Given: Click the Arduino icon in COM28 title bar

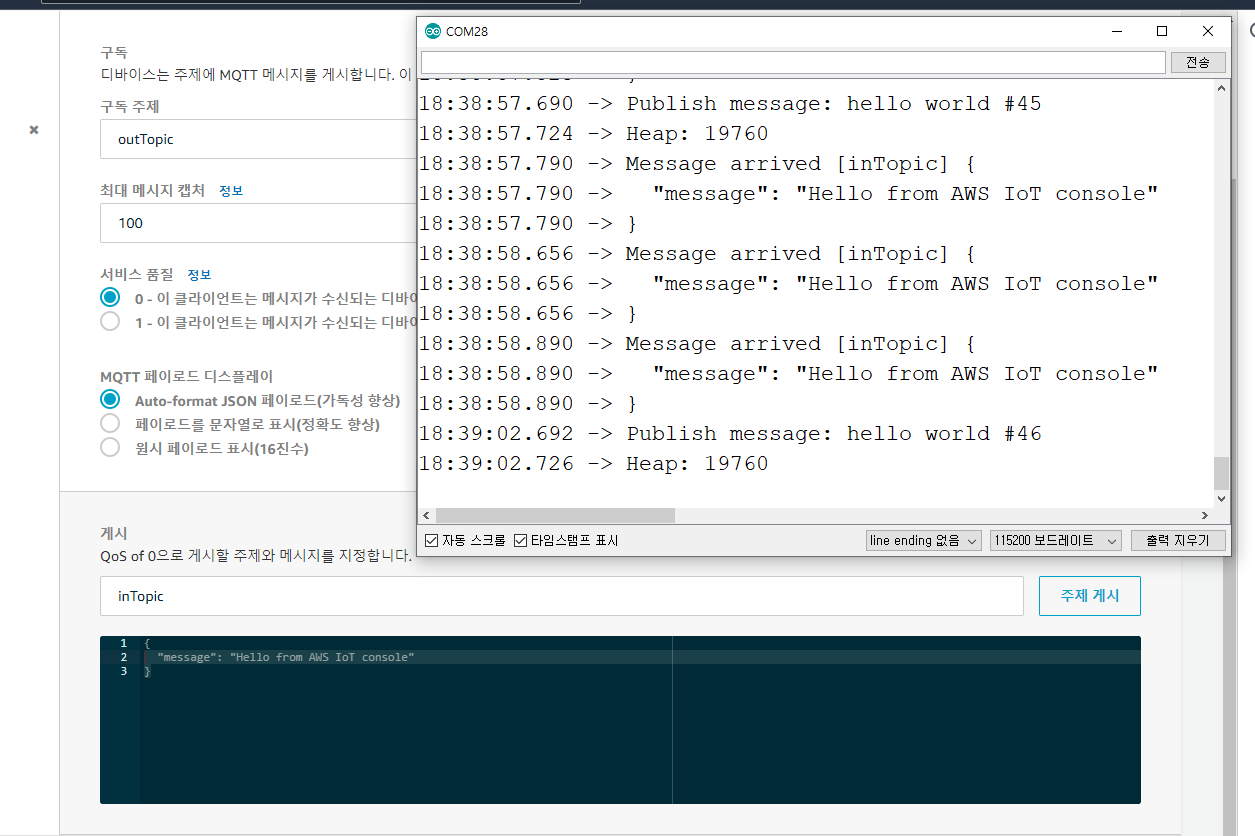Looking at the screenshot, I should pos(433,31).
